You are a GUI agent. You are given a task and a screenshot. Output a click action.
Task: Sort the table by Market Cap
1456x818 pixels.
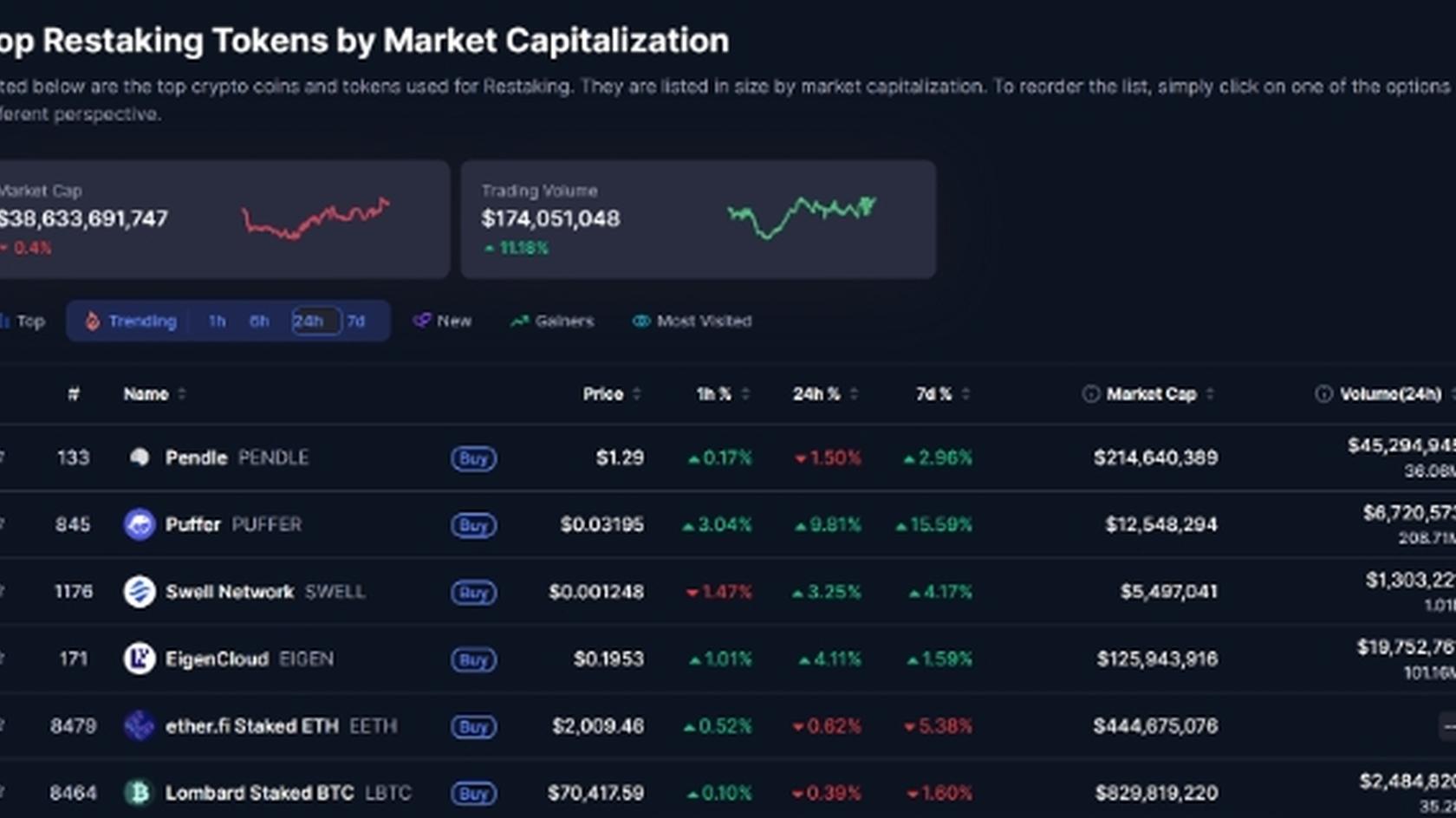tap(1148, 393)
